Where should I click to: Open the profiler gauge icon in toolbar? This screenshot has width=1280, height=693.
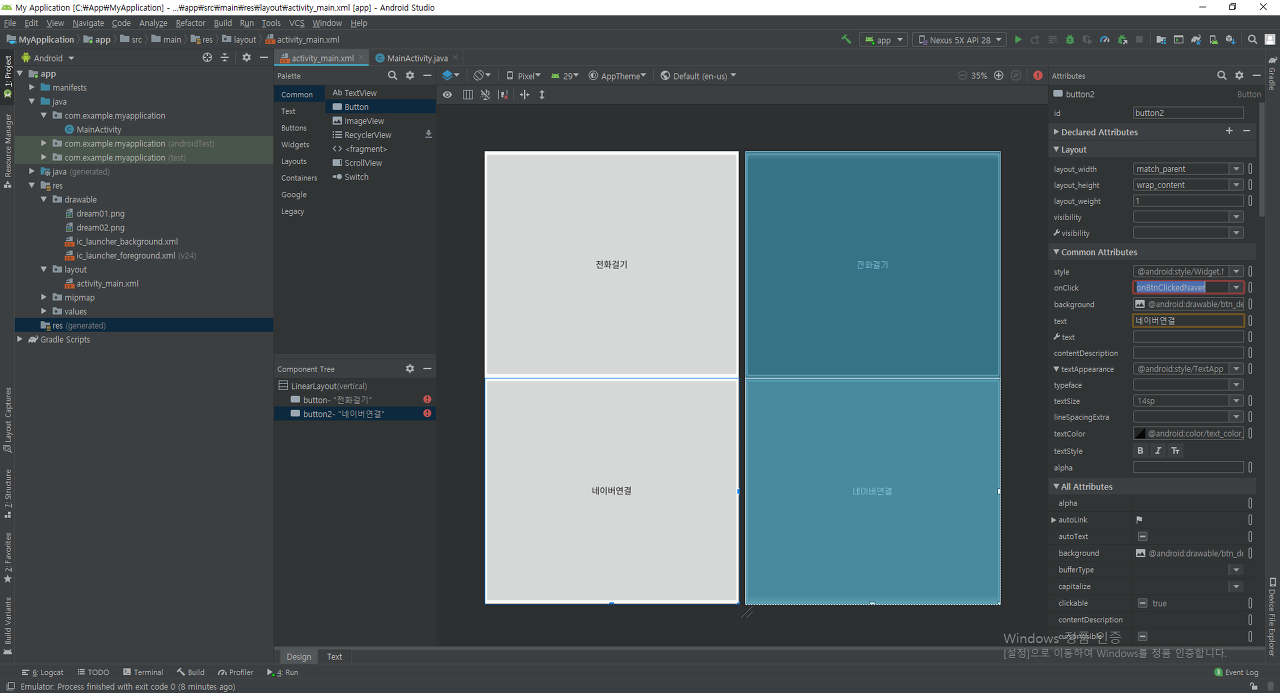(1105, 40)
